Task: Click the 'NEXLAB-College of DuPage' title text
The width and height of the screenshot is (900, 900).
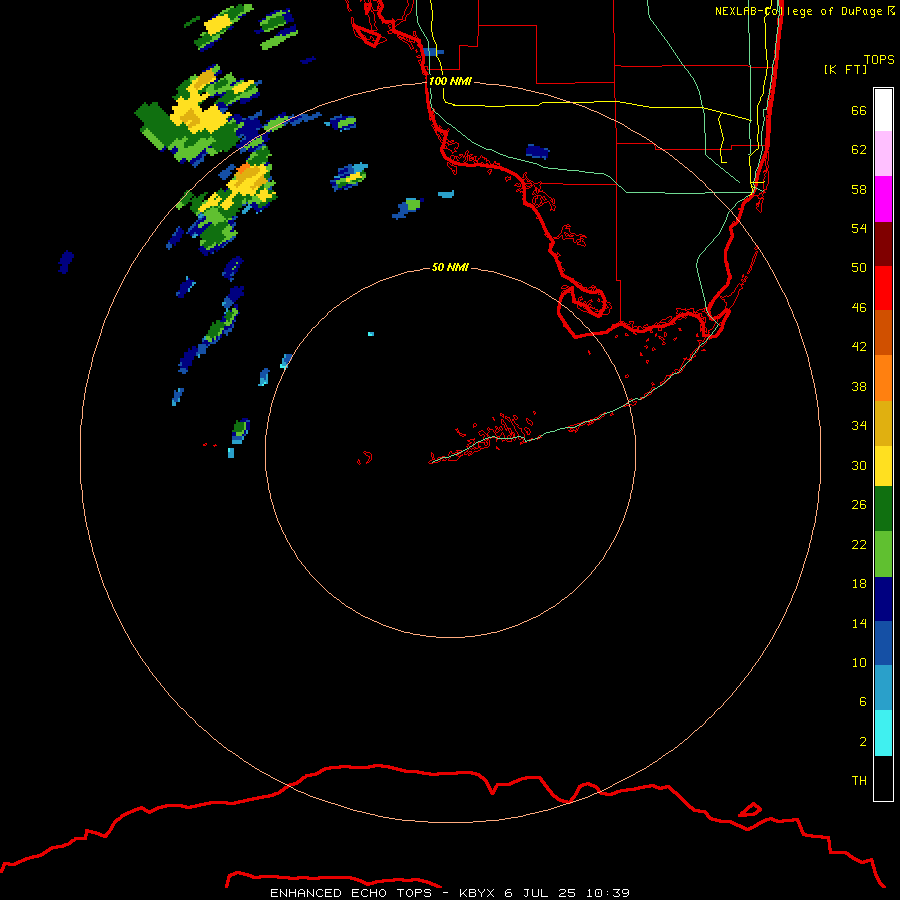Action: (798, 11)
